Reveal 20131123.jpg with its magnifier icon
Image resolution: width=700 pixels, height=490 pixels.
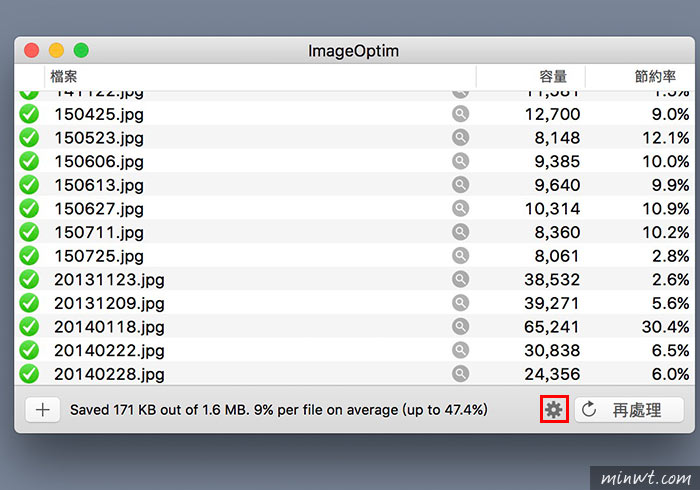point(460,279)
